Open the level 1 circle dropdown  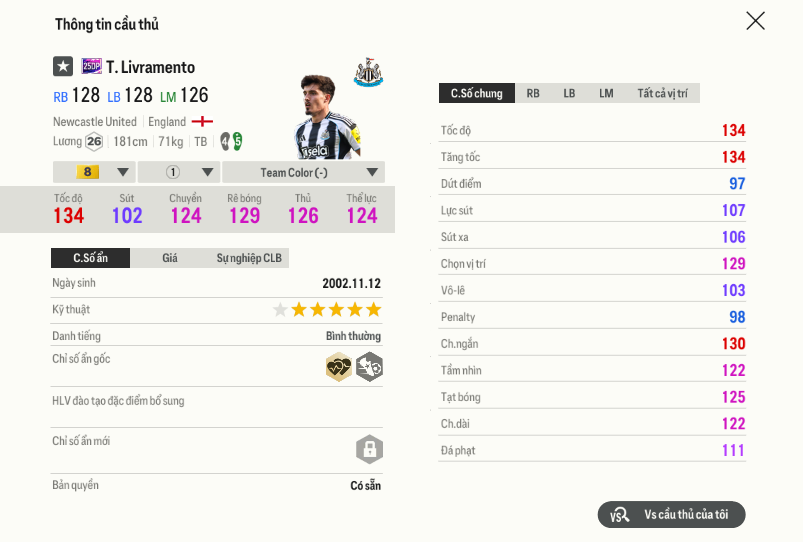pos(178,172)
